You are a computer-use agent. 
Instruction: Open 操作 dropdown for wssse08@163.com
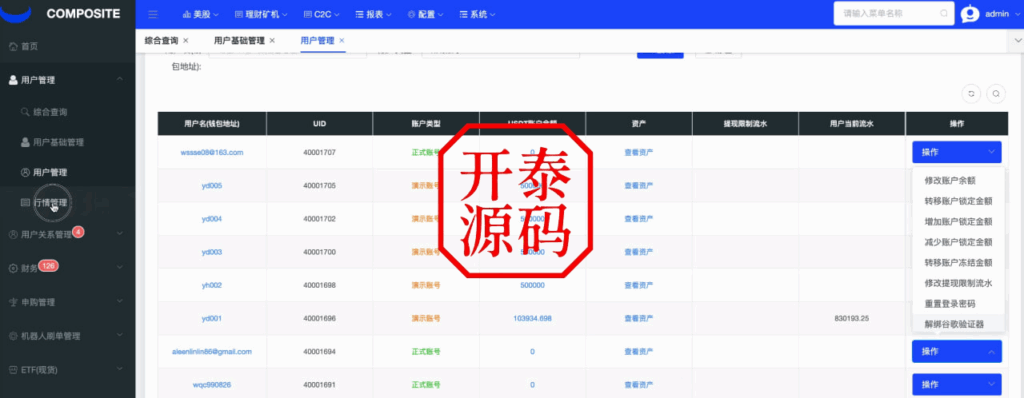(x=957, y=152)
